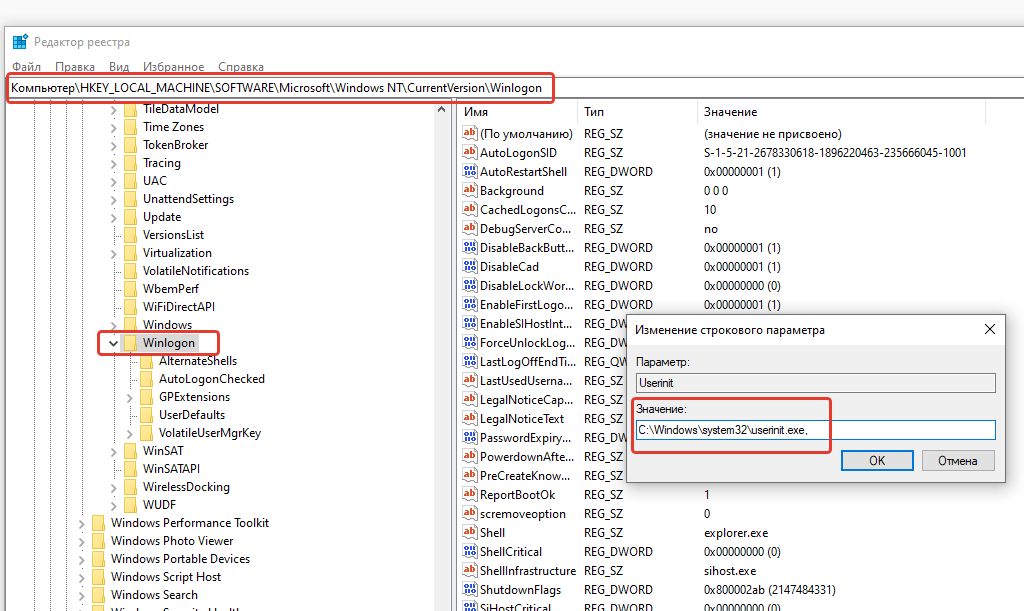Screen dimensions: 1024x611
Task: Expand the VolatileUserMgrKey subkey
Action: coord(129,433)
